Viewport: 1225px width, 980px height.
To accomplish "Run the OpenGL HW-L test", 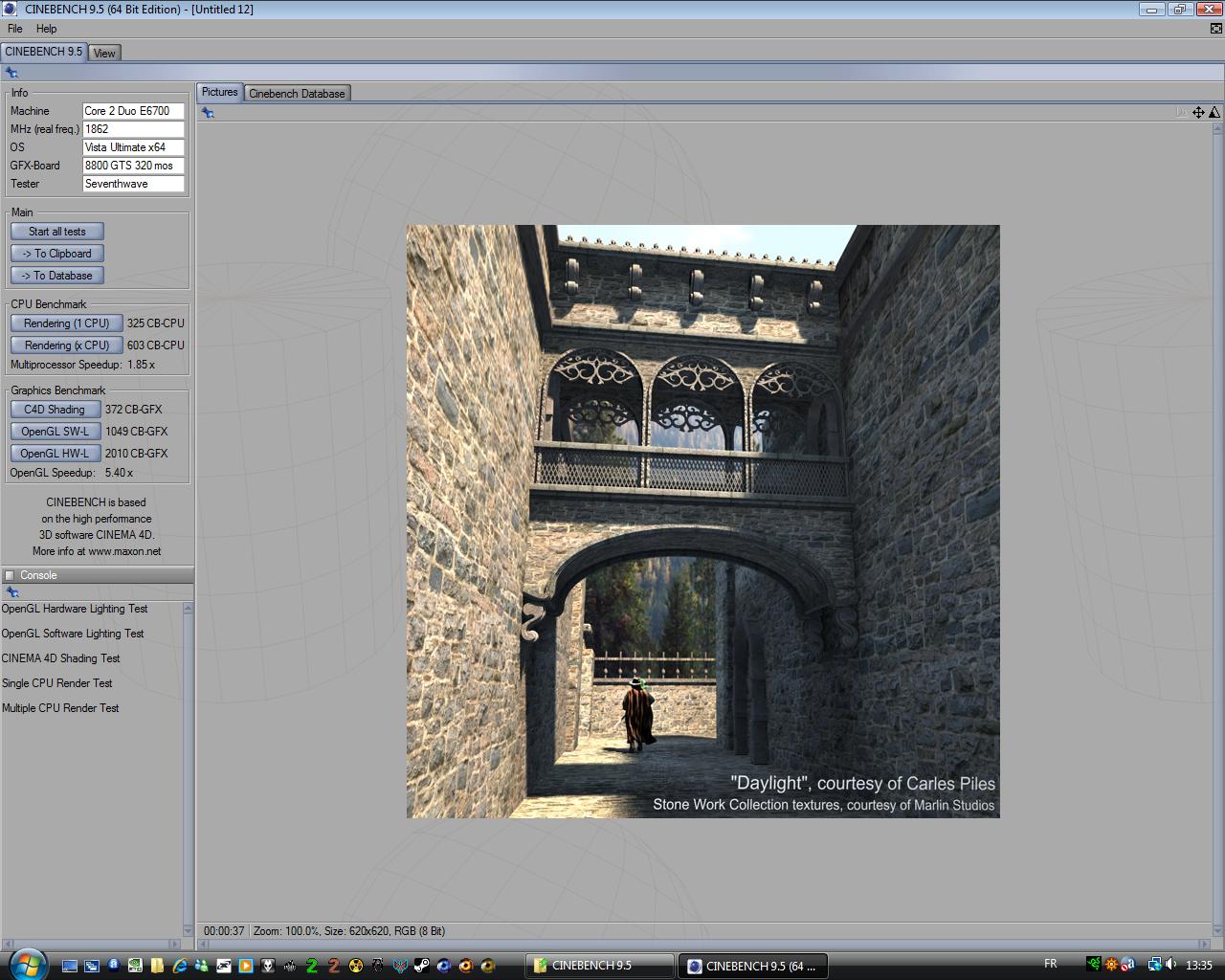I will click(x=56, y=454).
